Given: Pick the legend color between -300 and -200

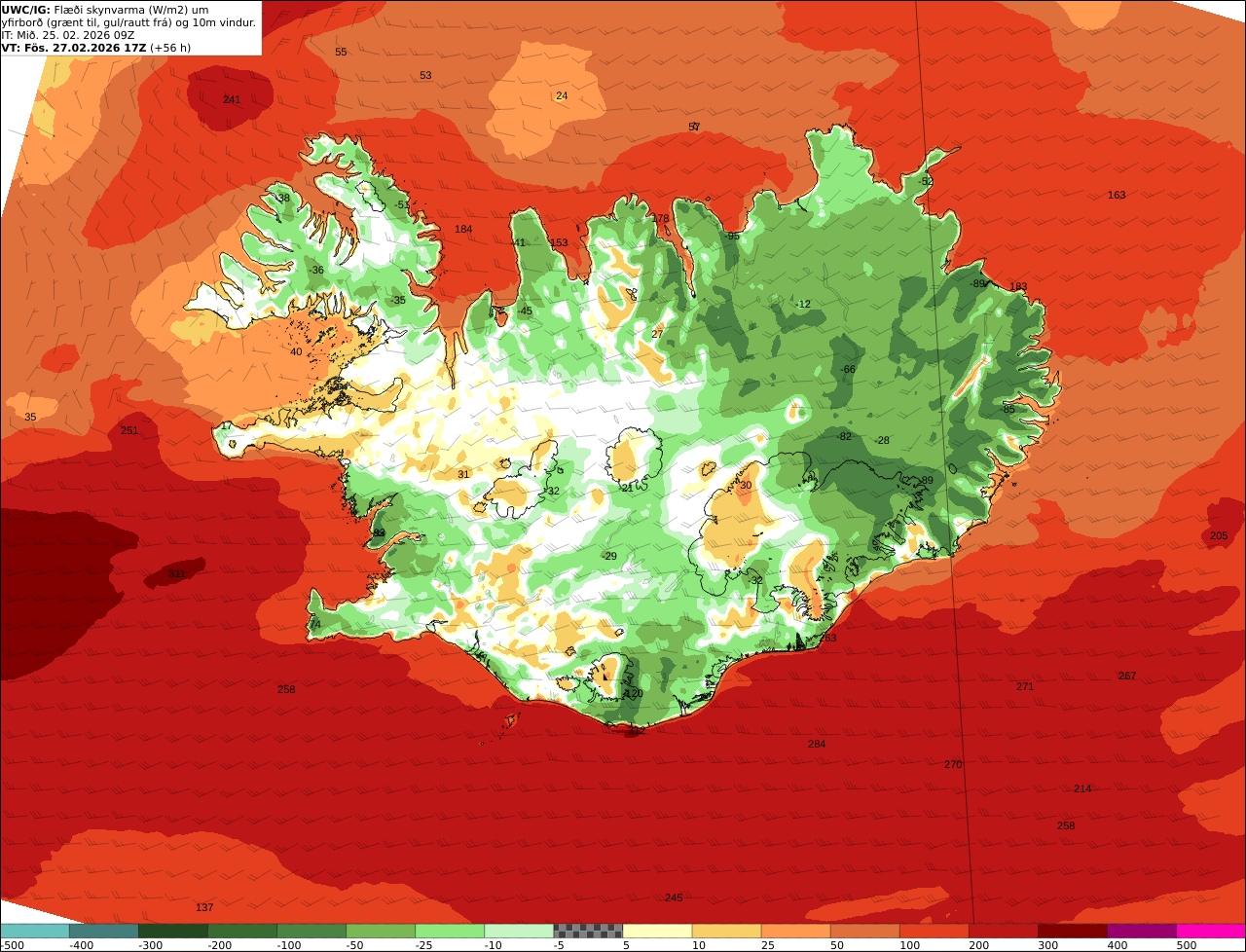Looking at the screenshot, I should point(173,931).
